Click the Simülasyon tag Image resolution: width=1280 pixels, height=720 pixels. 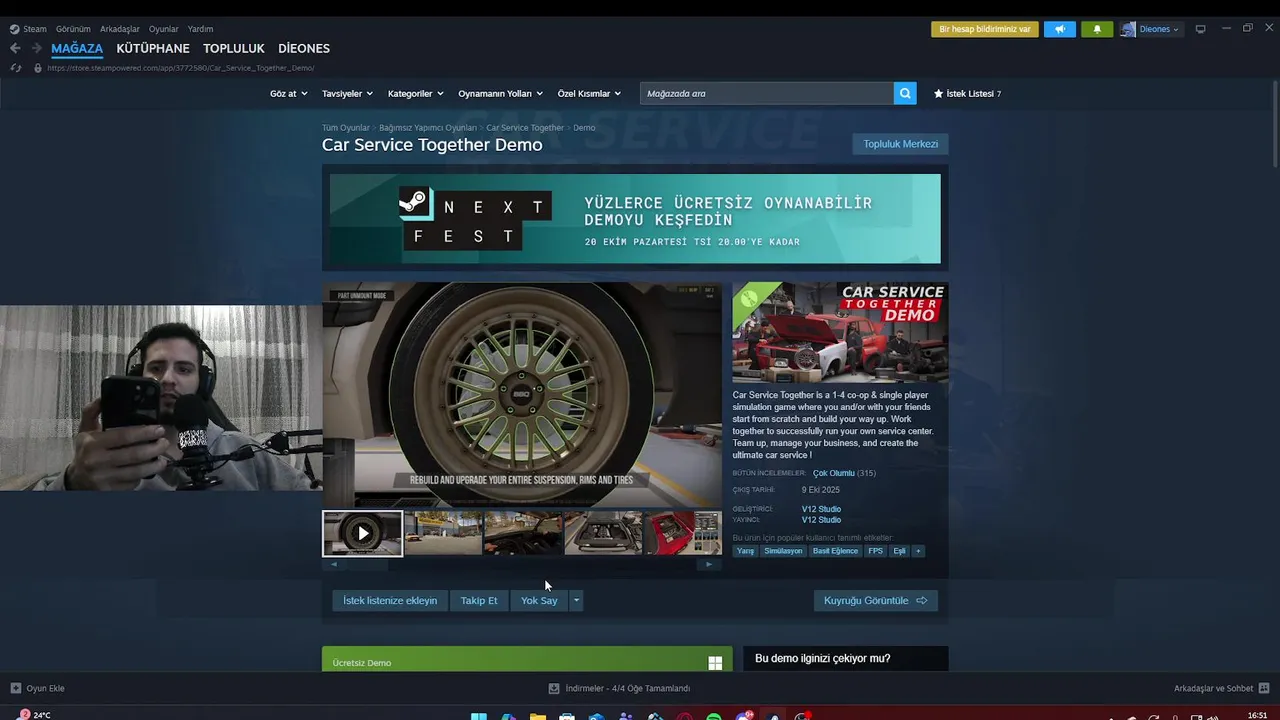coord(783,551)
